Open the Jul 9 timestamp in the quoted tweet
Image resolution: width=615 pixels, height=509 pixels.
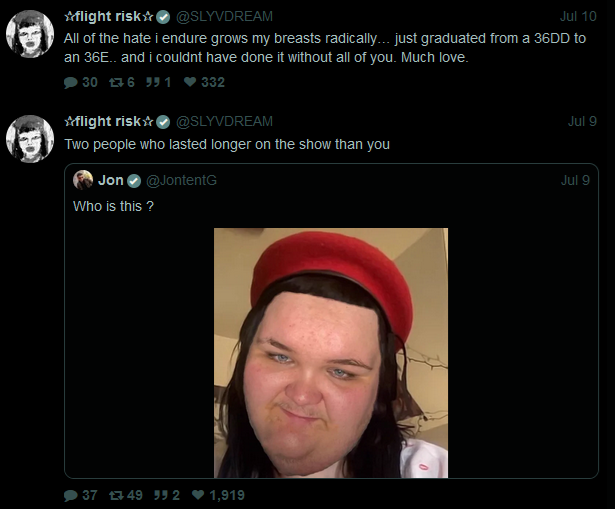pyautogui.click(x=575, y=180)
